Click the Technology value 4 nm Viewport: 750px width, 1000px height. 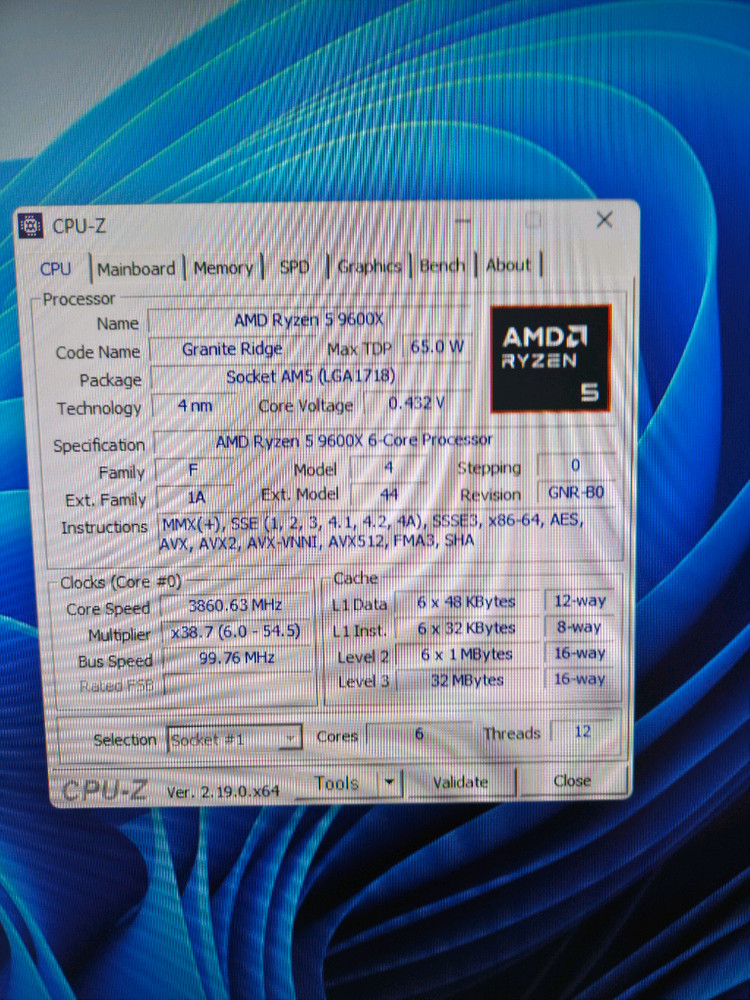[x=195, y=406]
